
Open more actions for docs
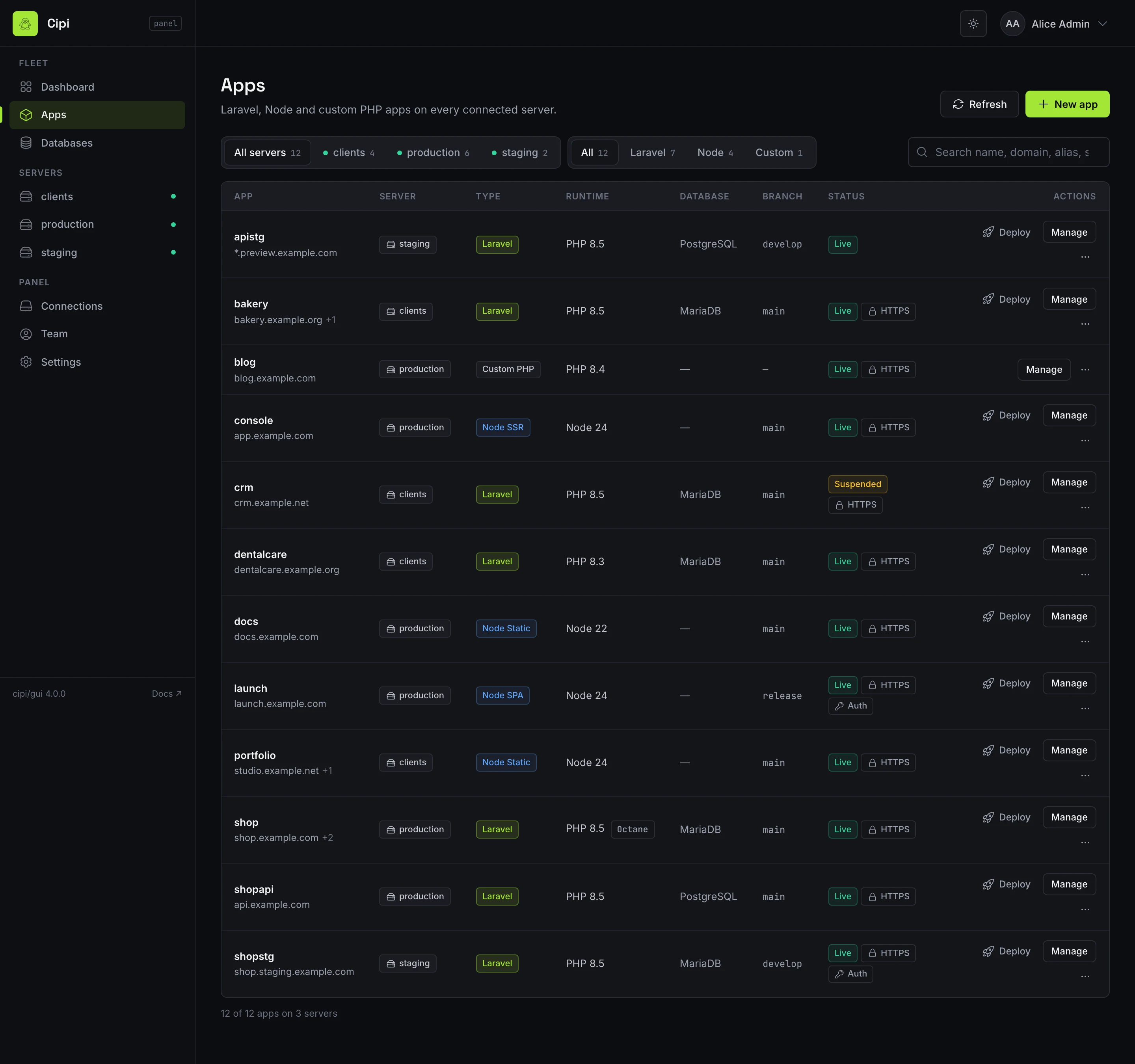1085,642
